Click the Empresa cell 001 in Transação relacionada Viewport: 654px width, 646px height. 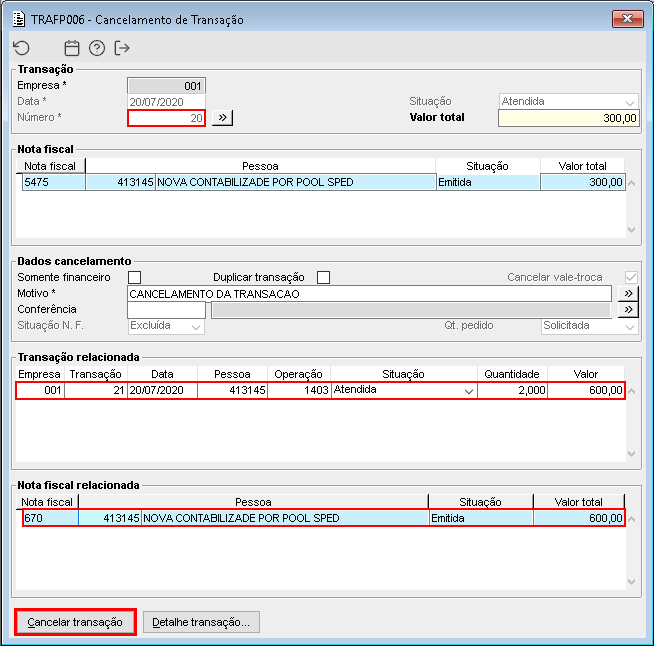[x=40, y=390]
